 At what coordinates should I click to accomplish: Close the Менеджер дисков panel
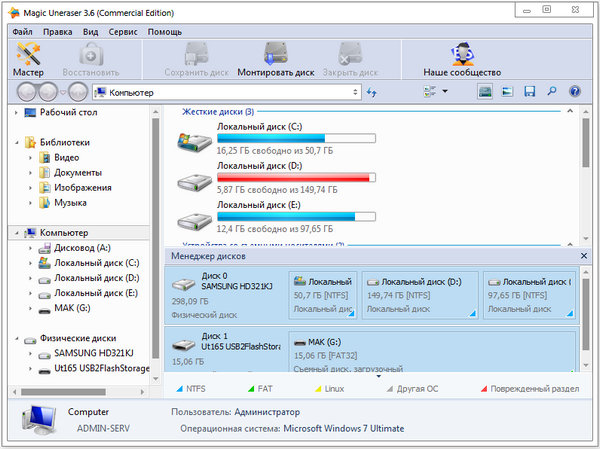(x=584, y=257)
